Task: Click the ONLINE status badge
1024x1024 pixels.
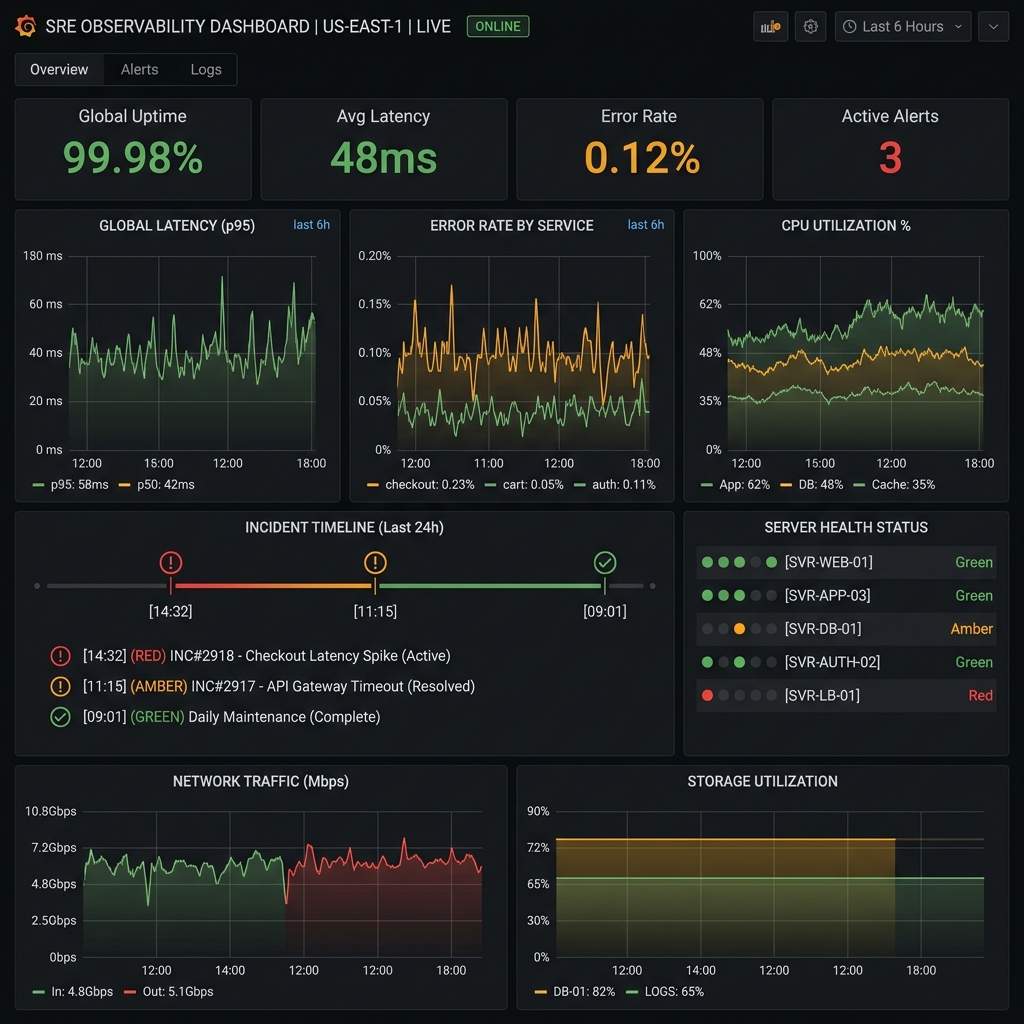Action: click(498, 26)
